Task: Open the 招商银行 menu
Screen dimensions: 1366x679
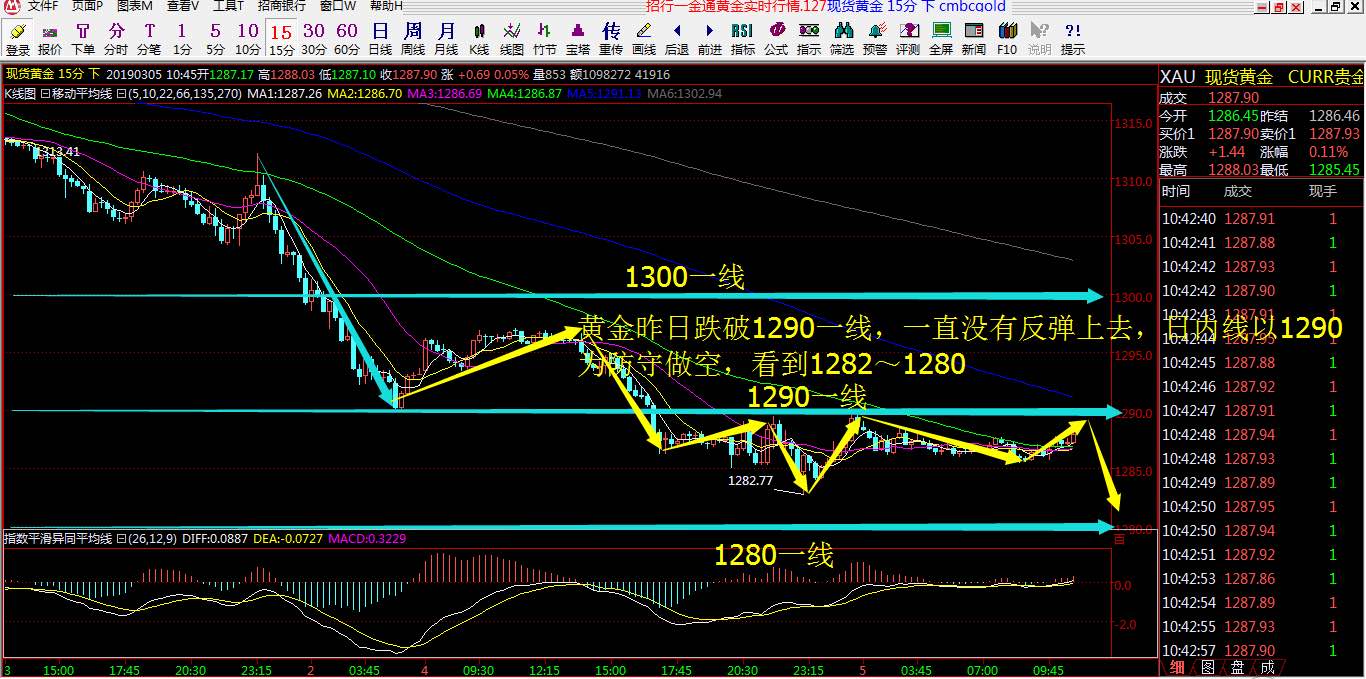Action: [x=282, y=6]
